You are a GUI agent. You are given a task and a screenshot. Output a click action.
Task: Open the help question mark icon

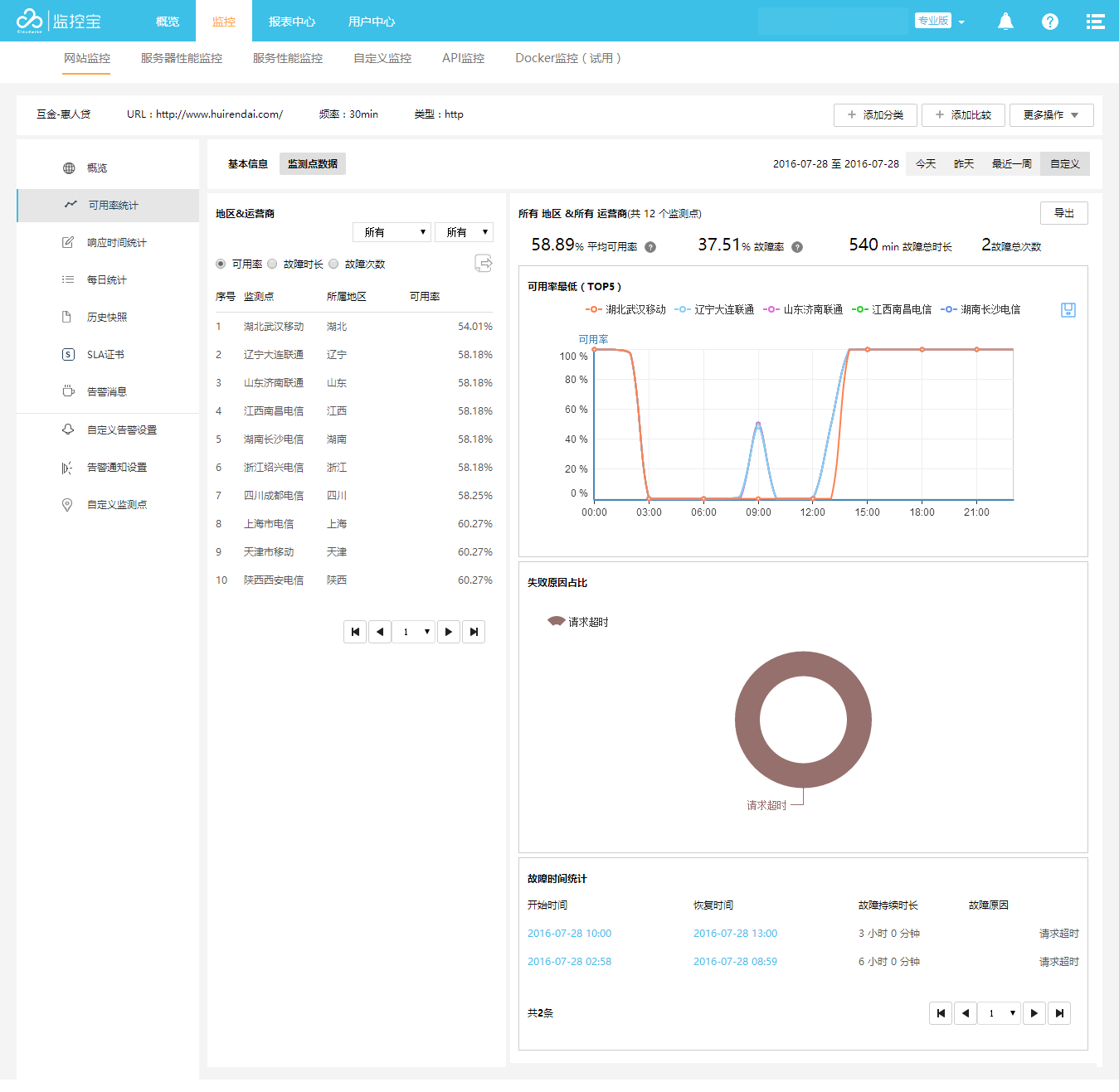[1050, 22]
